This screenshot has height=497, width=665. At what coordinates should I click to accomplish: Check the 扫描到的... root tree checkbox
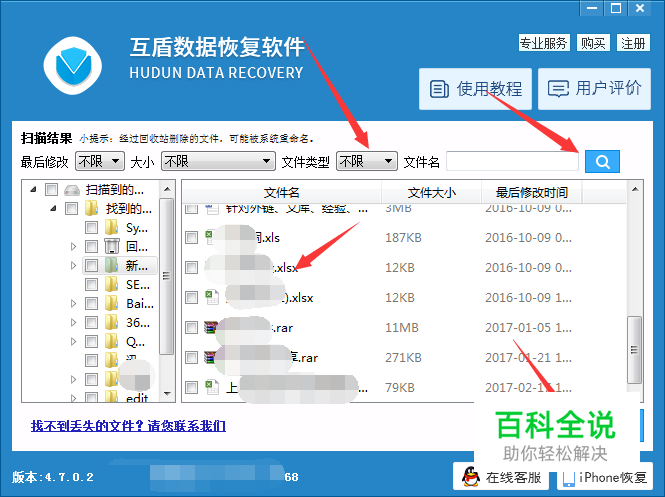point(51,190)
